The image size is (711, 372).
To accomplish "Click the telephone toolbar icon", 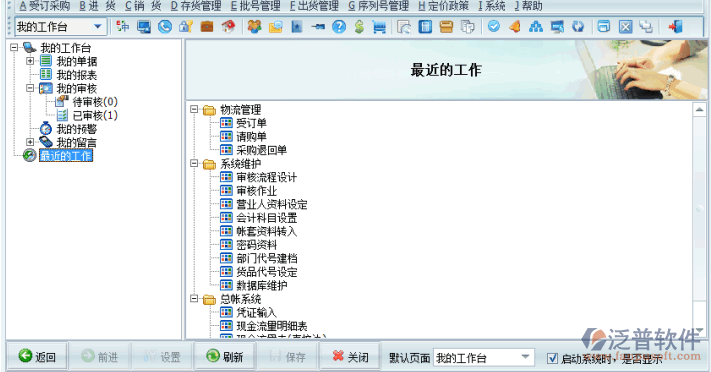I will click(x=165, y=27).
